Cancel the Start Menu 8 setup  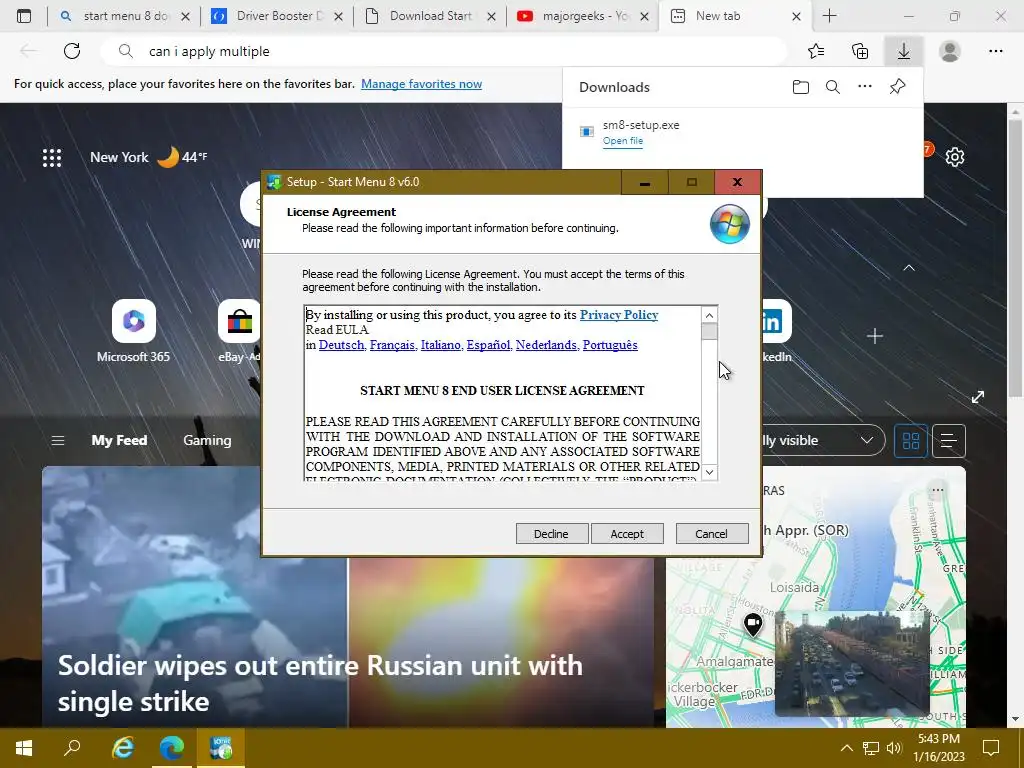pyautogui.click(x=711, y=534)
